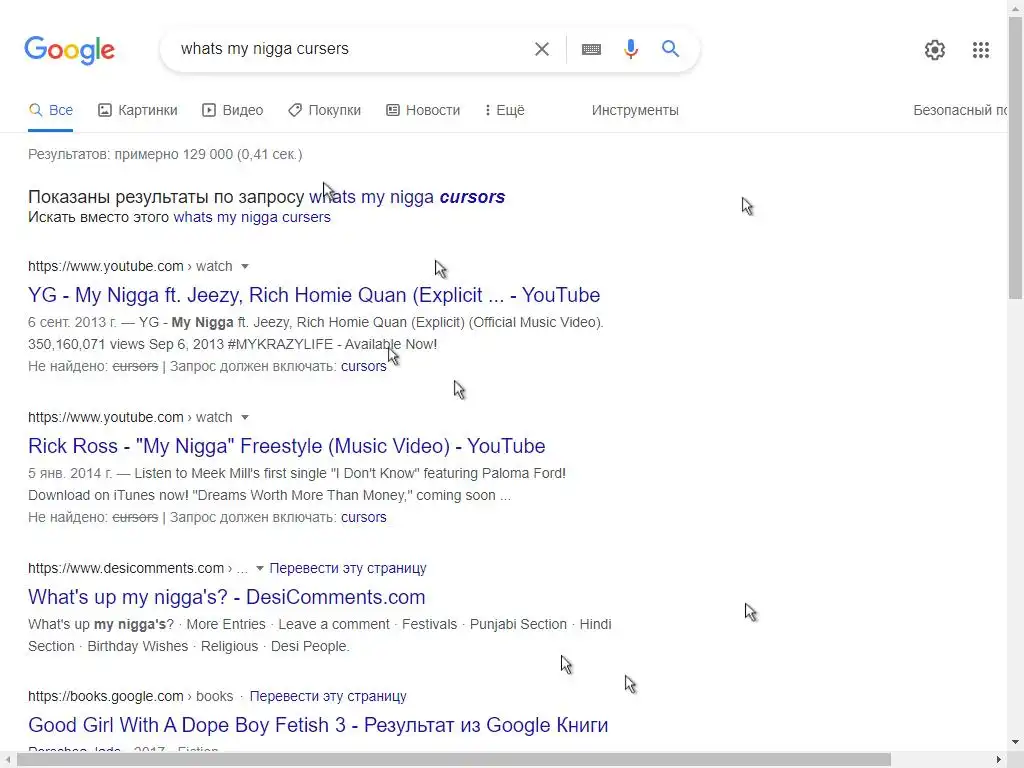Screen dimensions: 1024x768
Task: Open the Безопасный поиск setting
Action: pos(959,110)
